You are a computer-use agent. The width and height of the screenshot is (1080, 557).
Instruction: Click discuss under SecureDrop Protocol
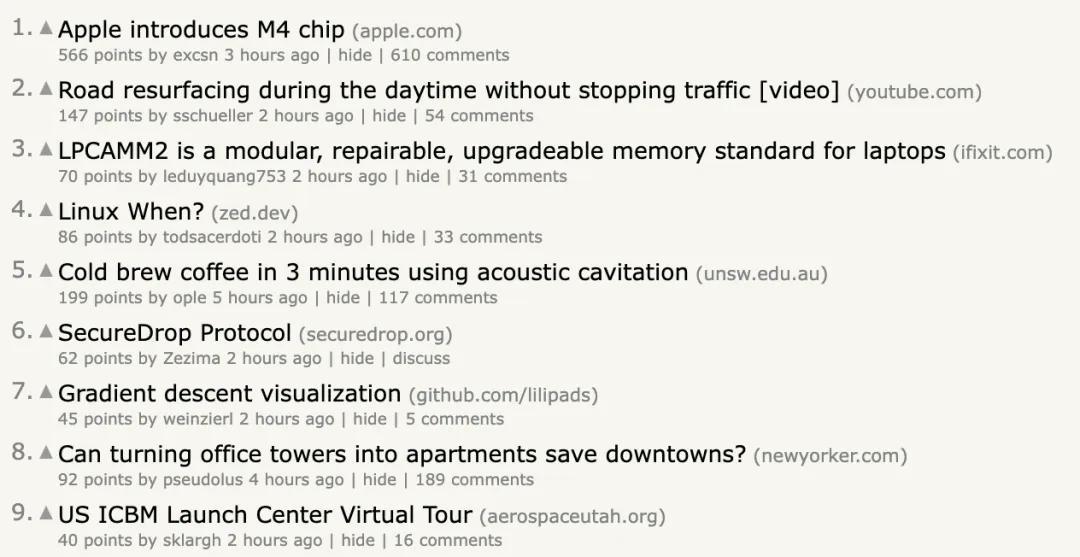coord(421,358)
